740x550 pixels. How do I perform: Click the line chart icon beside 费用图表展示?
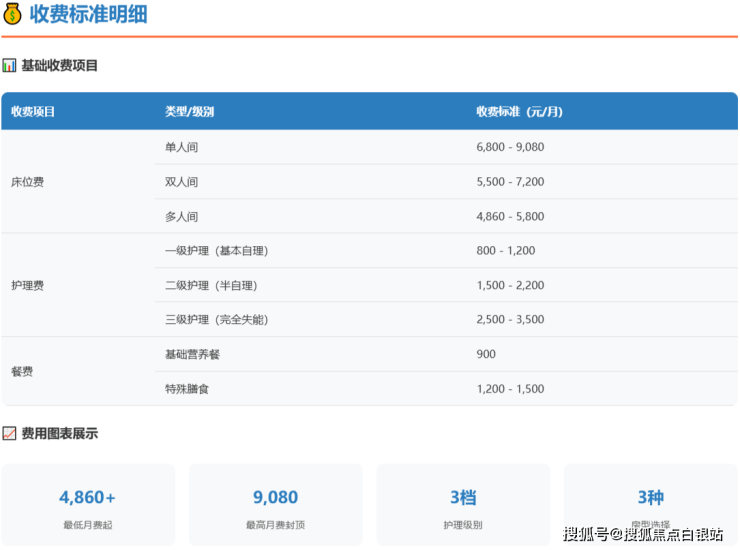9,434
